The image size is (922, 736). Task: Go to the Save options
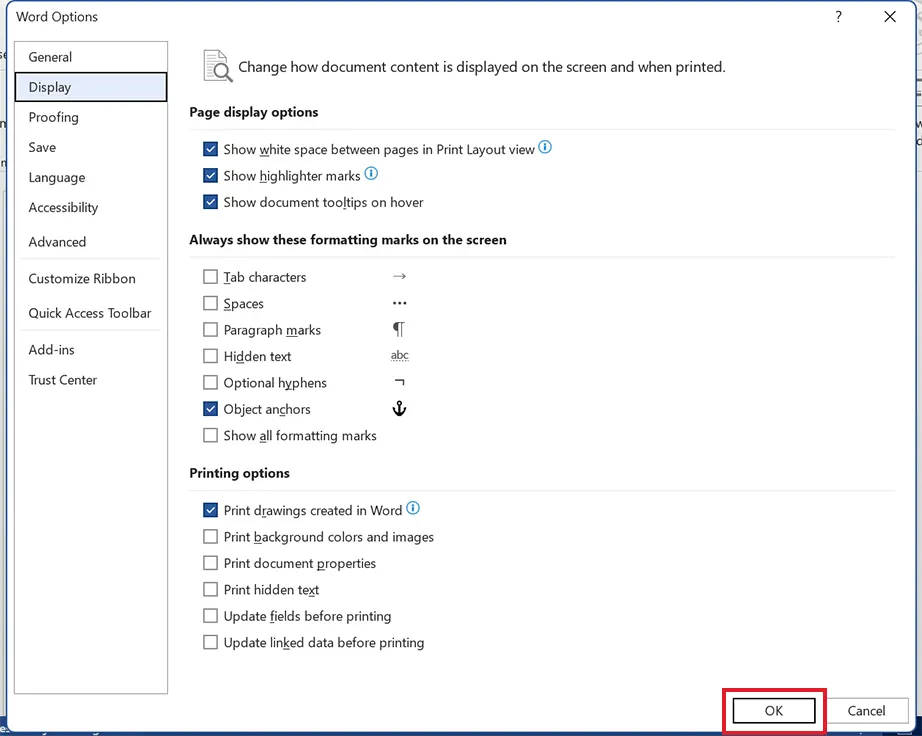click(x=91, y=147)
